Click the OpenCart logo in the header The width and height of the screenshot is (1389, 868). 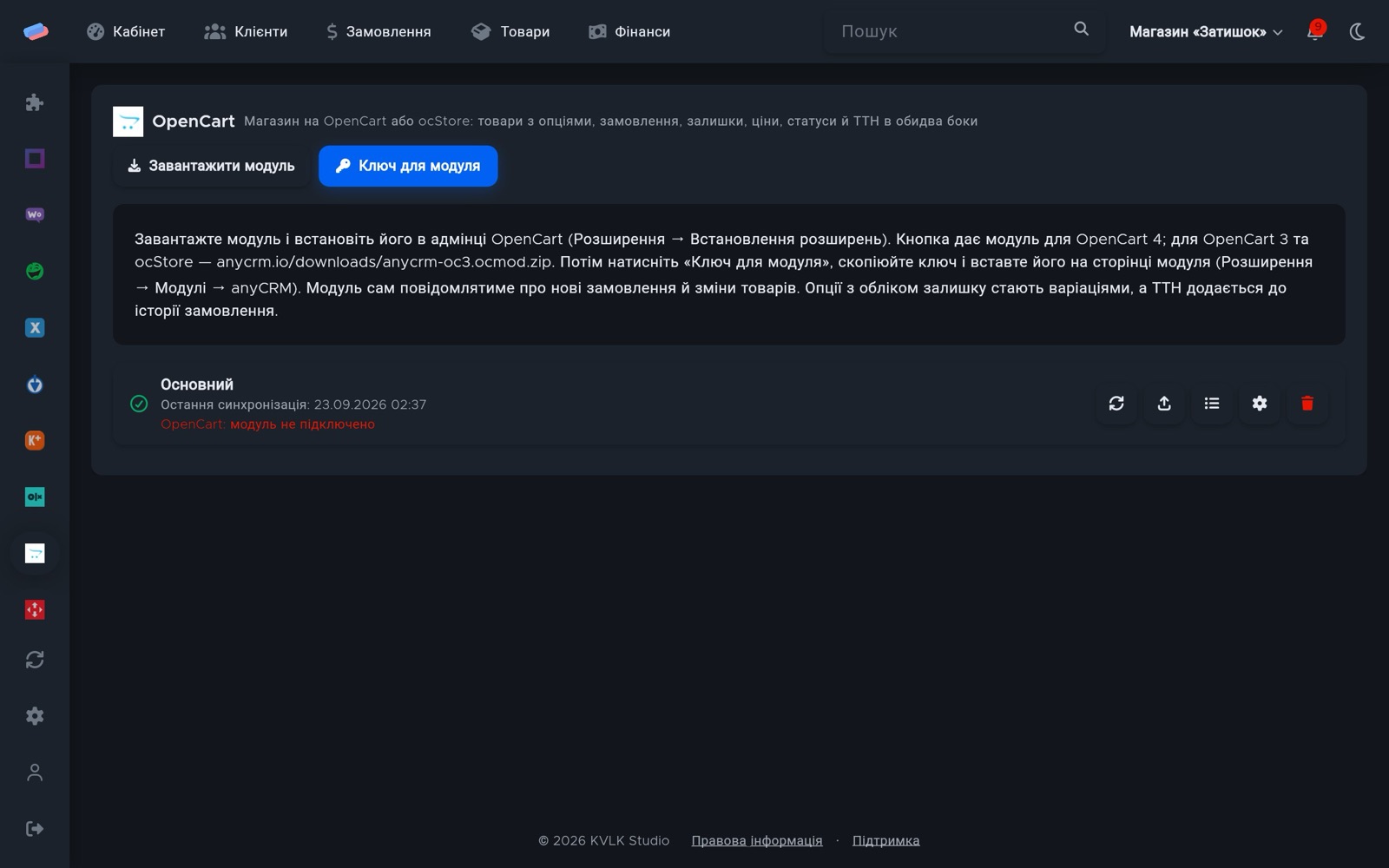tap(128, 122)
